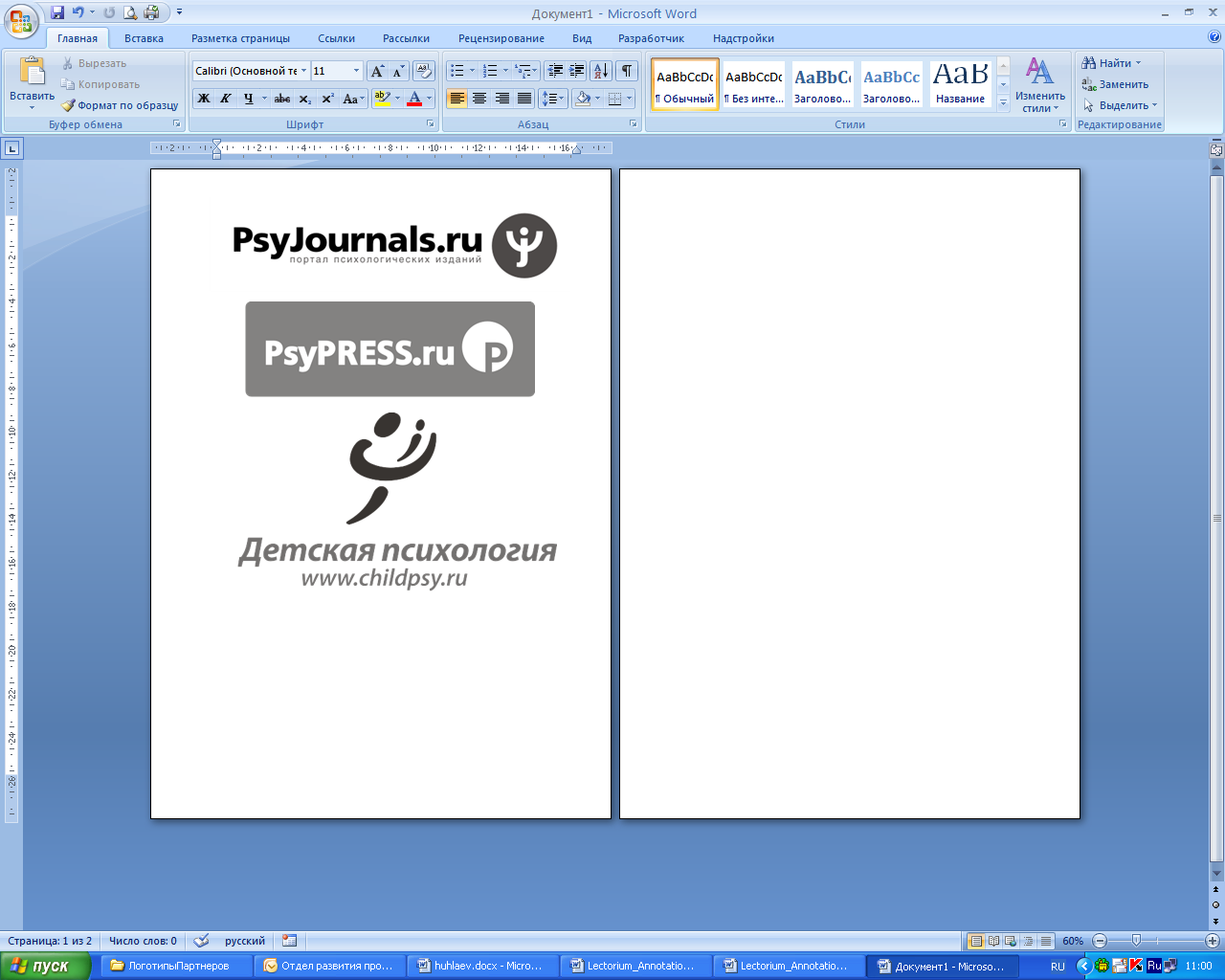The height and width of the screenshot is (980, 1225).
Task: Expand styles gallery more arrow
Action: [1003, 103]
